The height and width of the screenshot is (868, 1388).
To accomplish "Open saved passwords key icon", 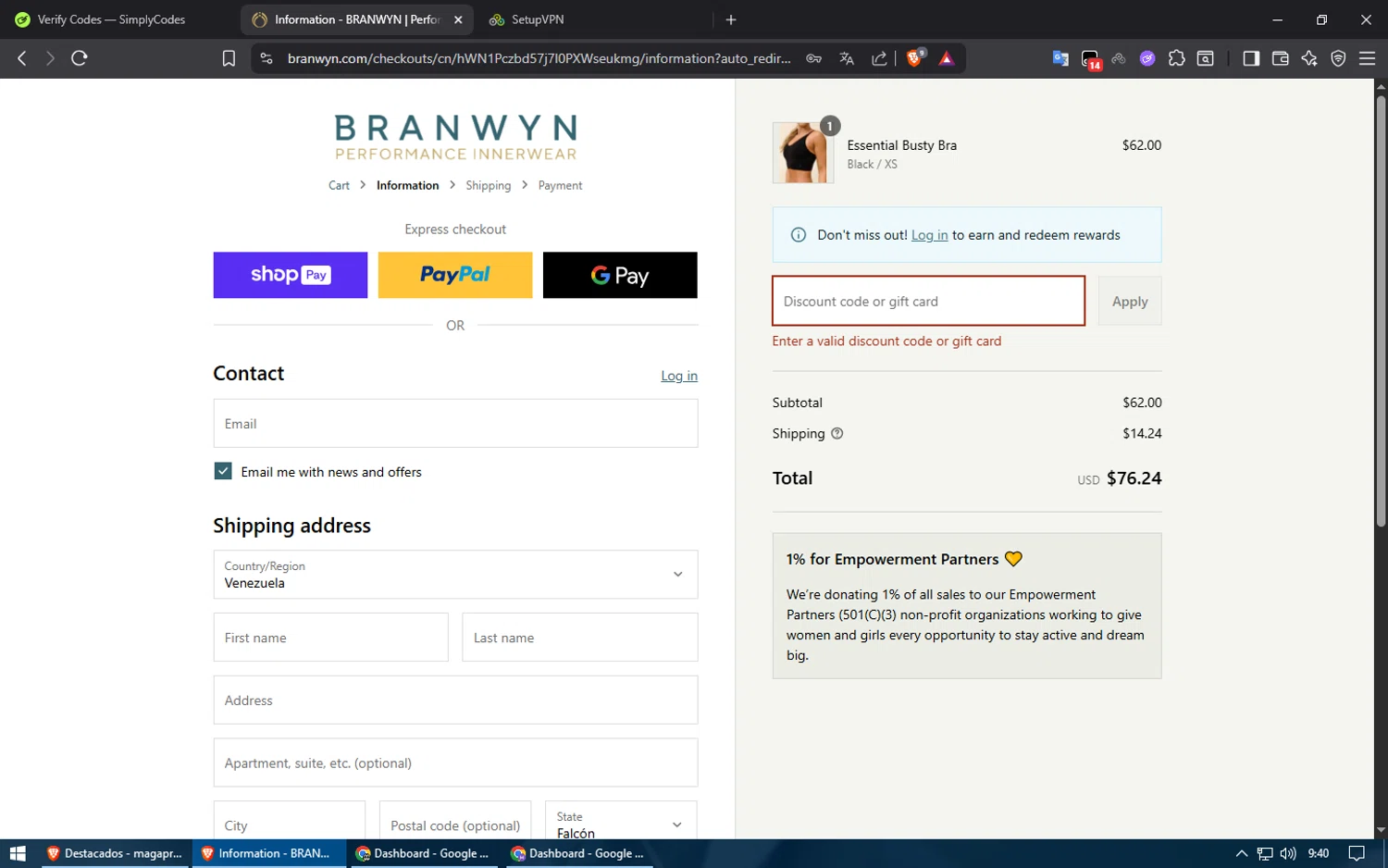I will tap(814, 58).
